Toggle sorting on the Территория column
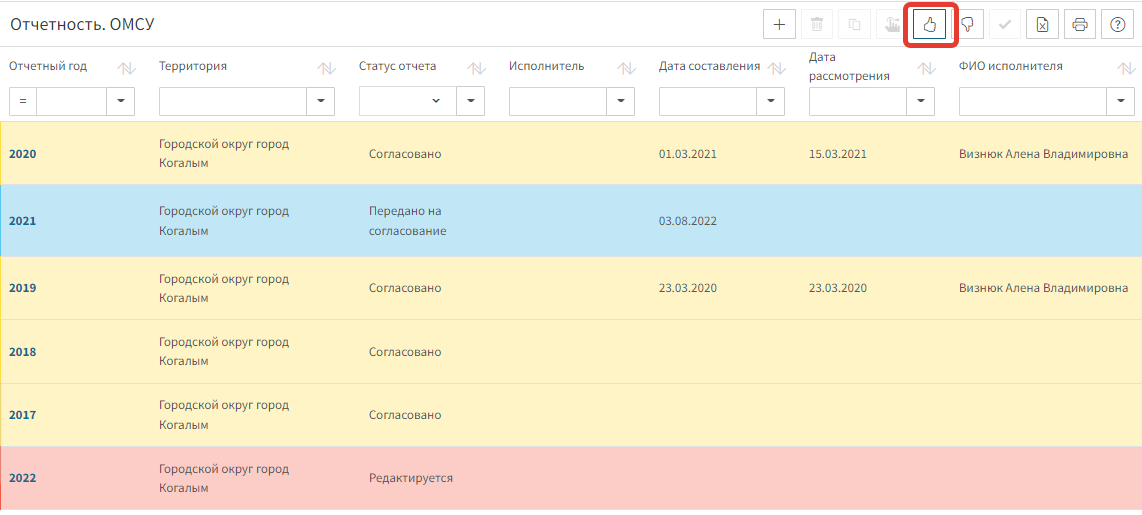 coord(326,68)
